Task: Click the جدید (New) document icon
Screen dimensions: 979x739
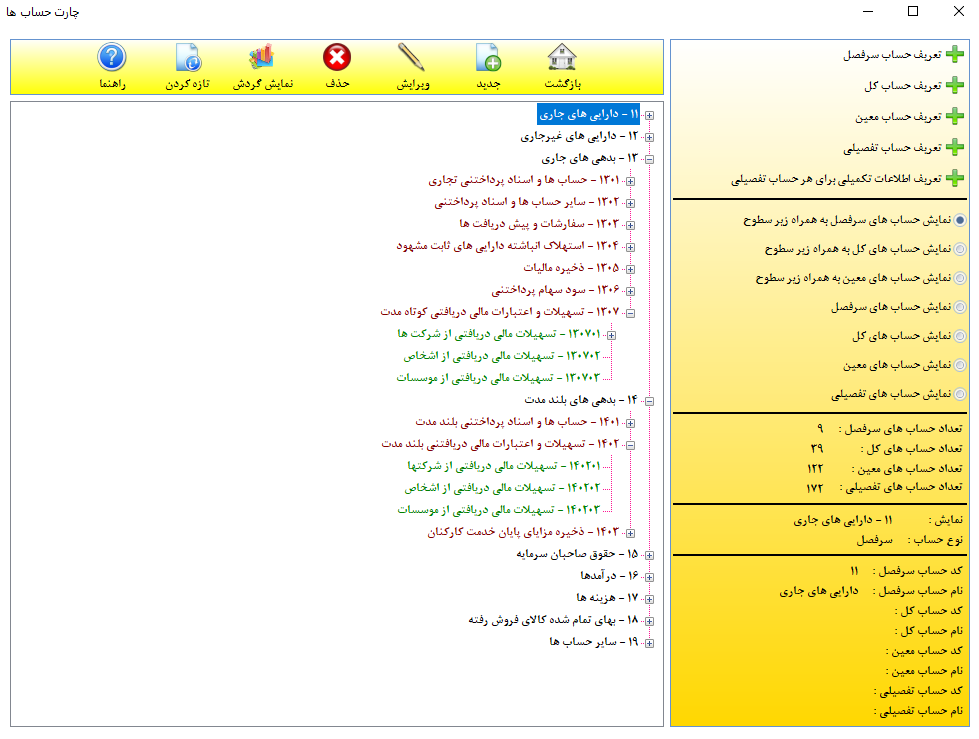Action: click(x=487, y=58)
